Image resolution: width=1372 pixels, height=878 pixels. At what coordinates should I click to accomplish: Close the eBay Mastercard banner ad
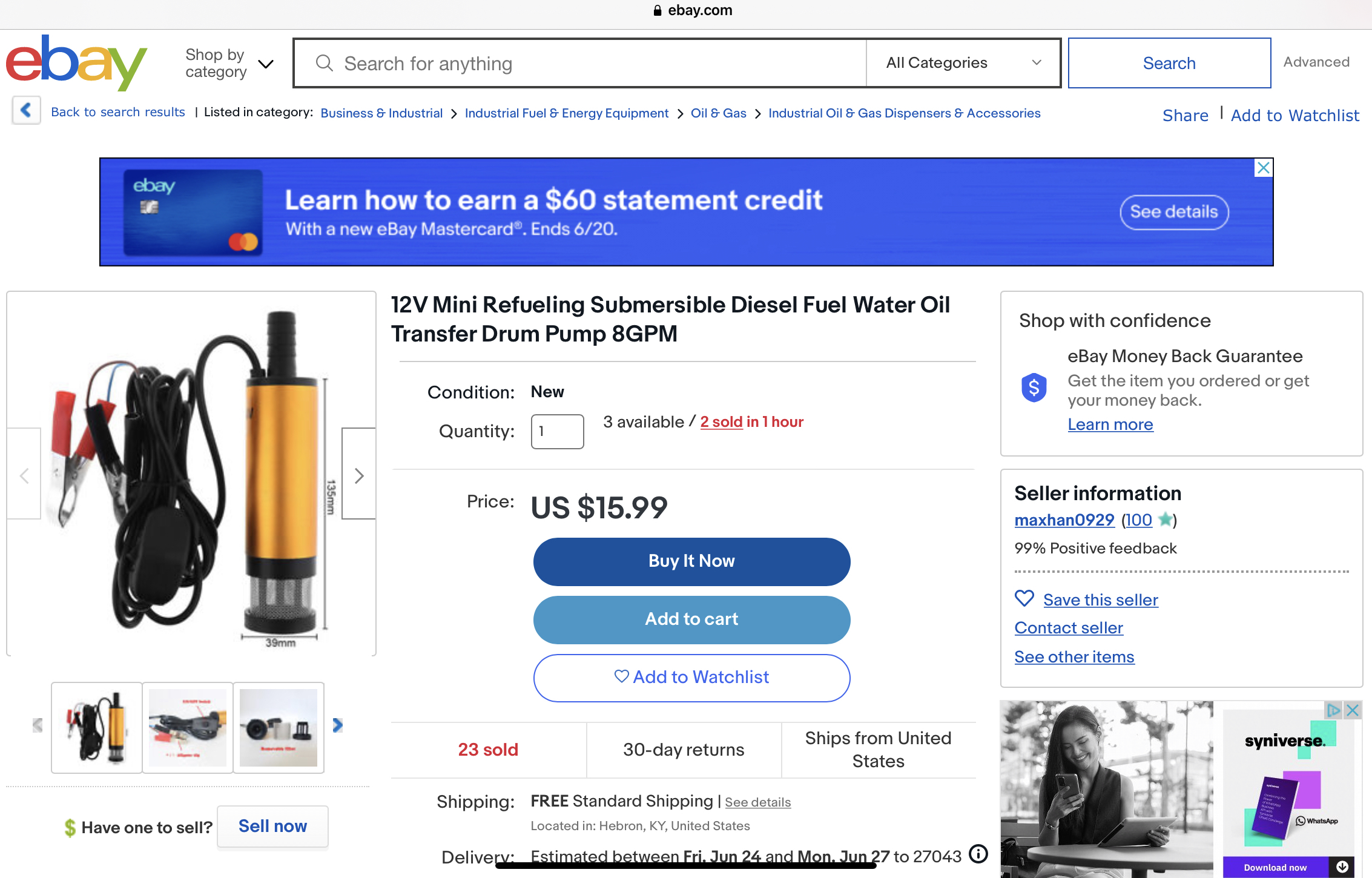click(1264, 168)
